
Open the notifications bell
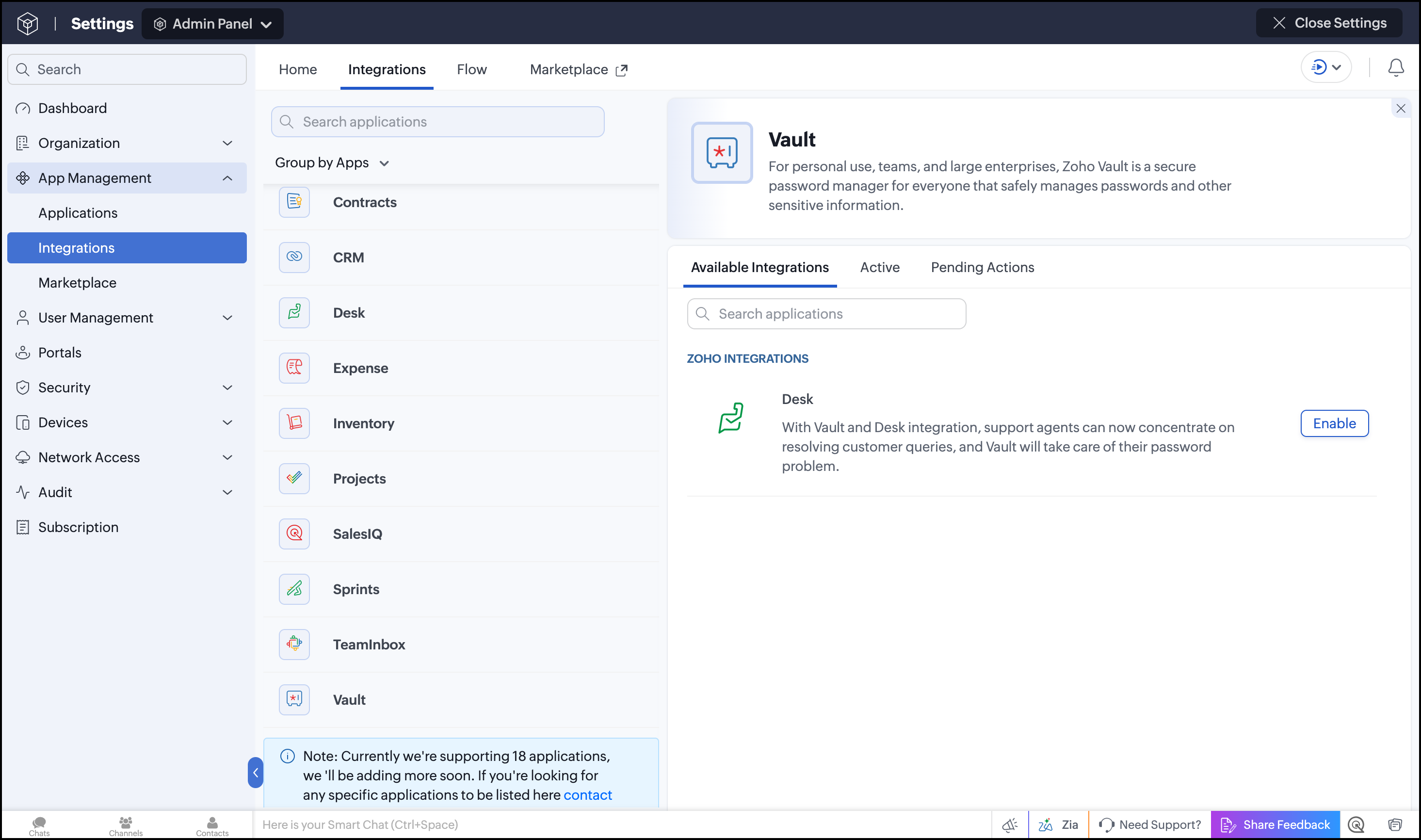coord(1395,67)
